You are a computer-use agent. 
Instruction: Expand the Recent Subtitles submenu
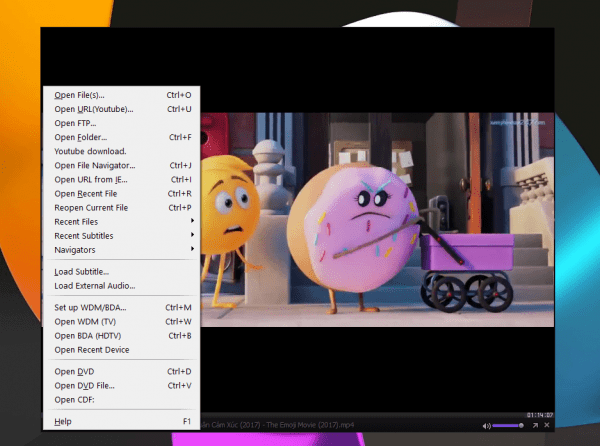point(122,236)
